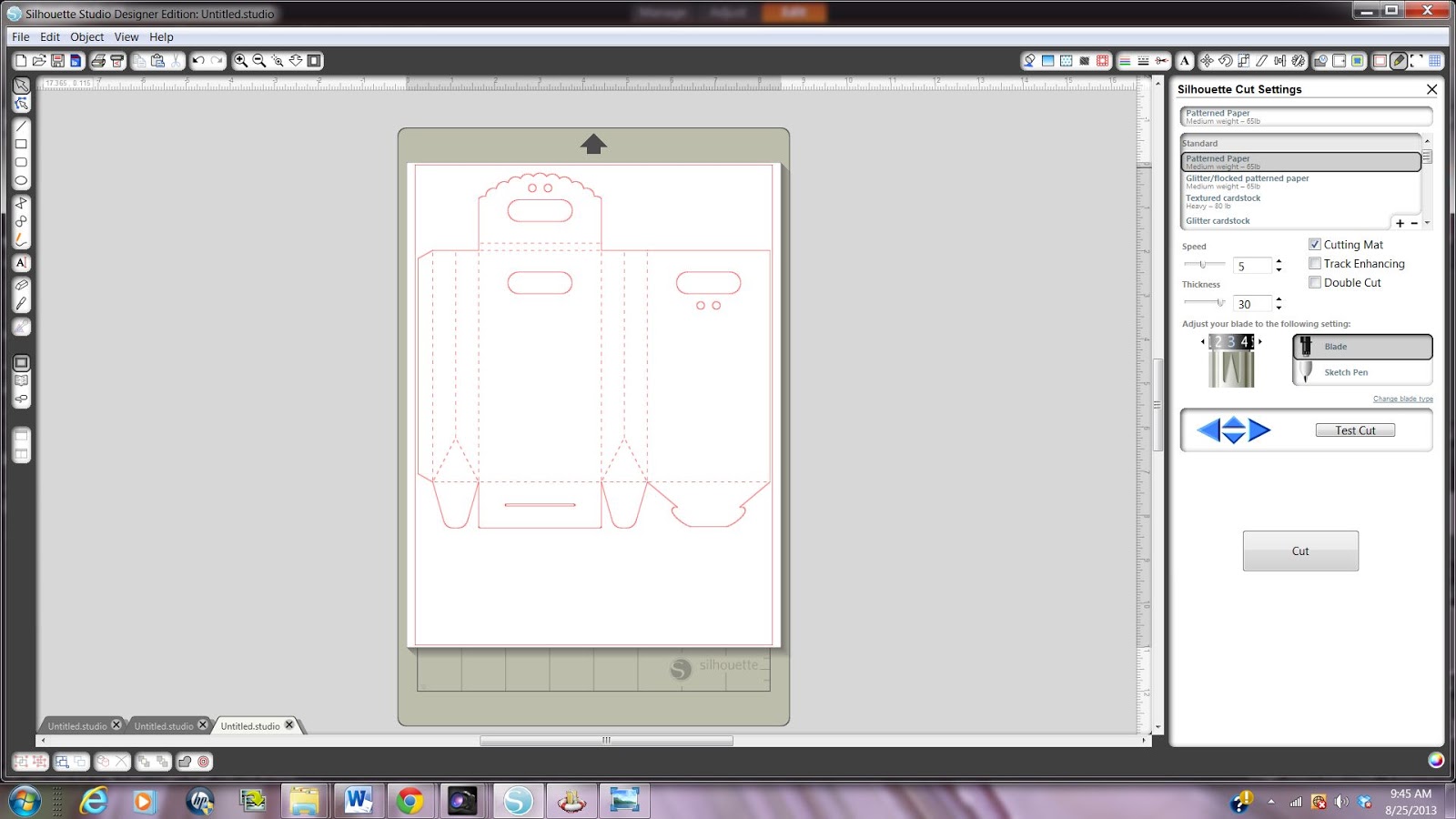Select the Draw a Line tool
The height and width of the screenshot is (819, 1456).
pos(21,126)
